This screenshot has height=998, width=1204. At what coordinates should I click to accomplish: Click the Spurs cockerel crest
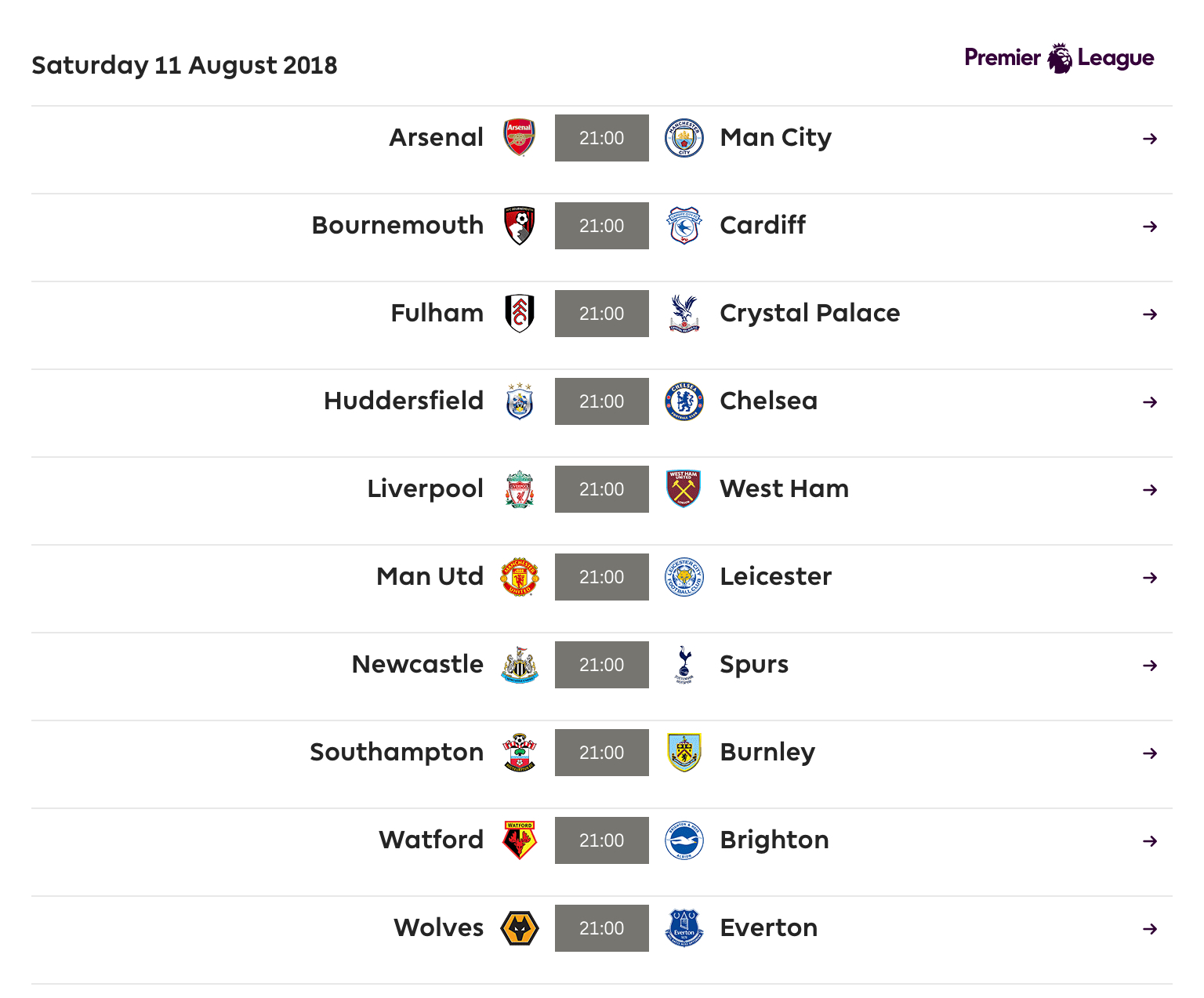coord(684,665)
